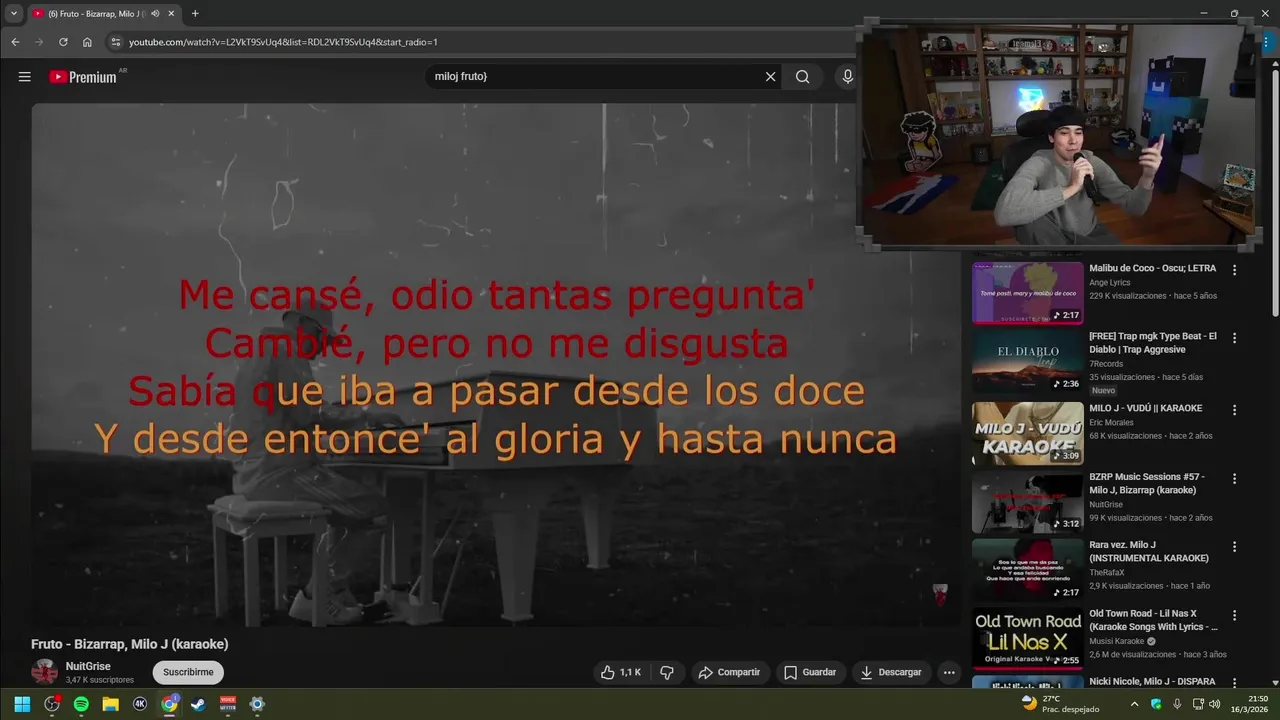1280x720 pixels.
Task: Click 'Ange Lyrics' channel name
Action: (x=1110, y=283)
